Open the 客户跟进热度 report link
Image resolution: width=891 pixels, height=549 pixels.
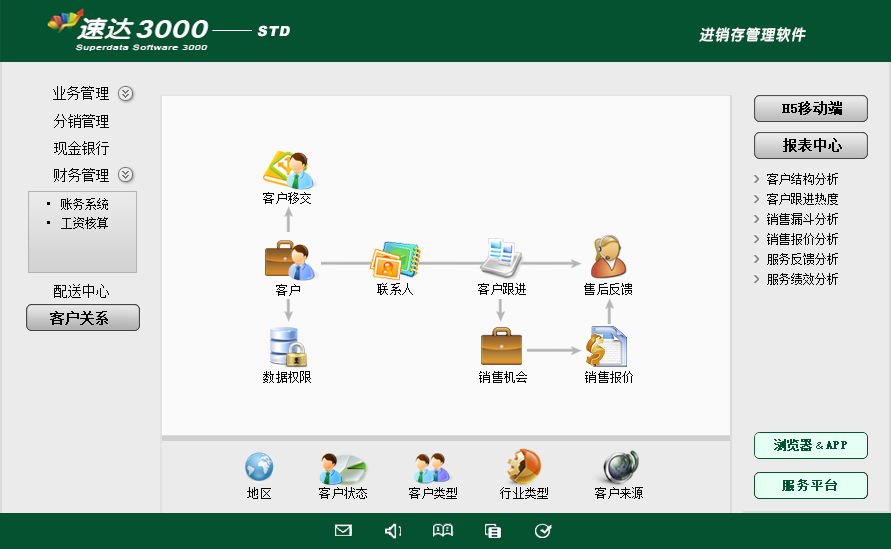802,199
